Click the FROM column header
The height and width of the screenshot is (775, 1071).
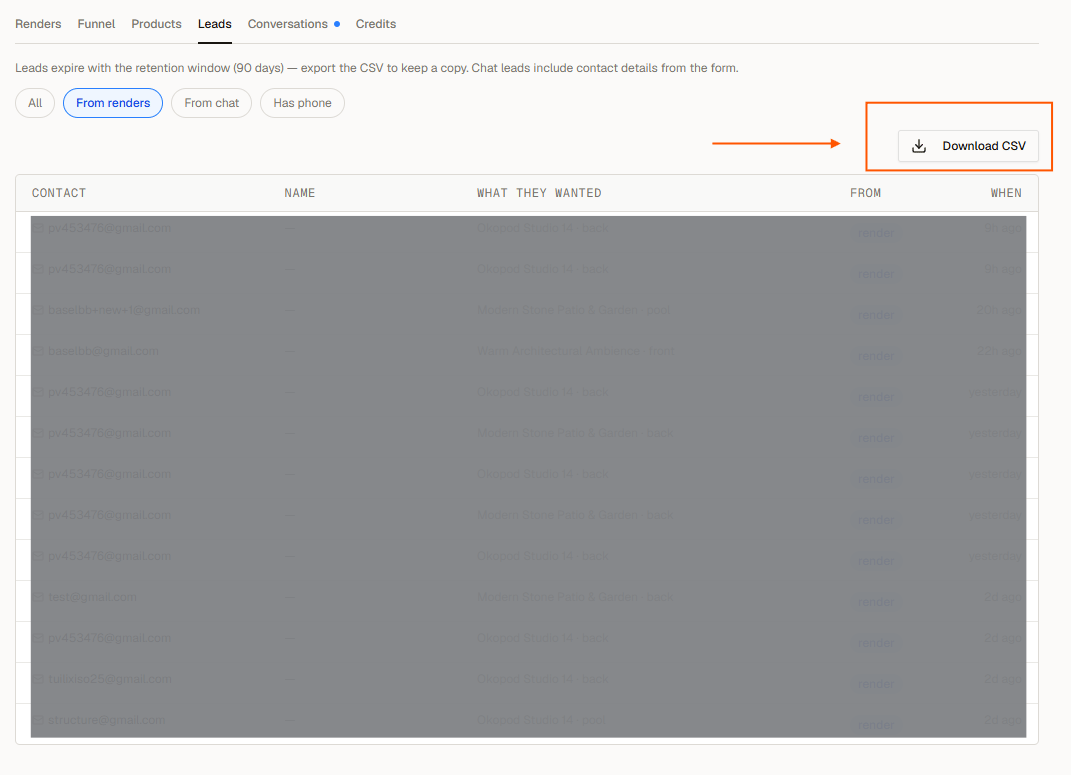coord(865,193)
